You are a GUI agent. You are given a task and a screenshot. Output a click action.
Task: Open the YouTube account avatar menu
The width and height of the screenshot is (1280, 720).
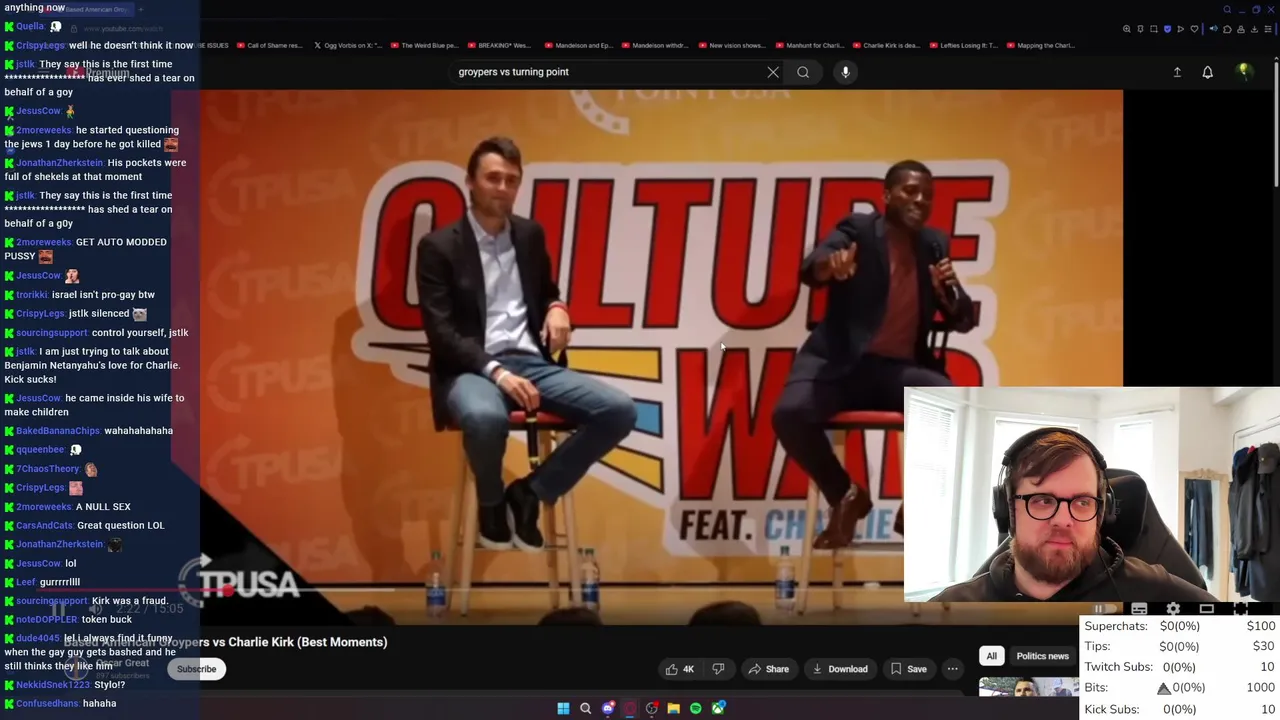1245,72
